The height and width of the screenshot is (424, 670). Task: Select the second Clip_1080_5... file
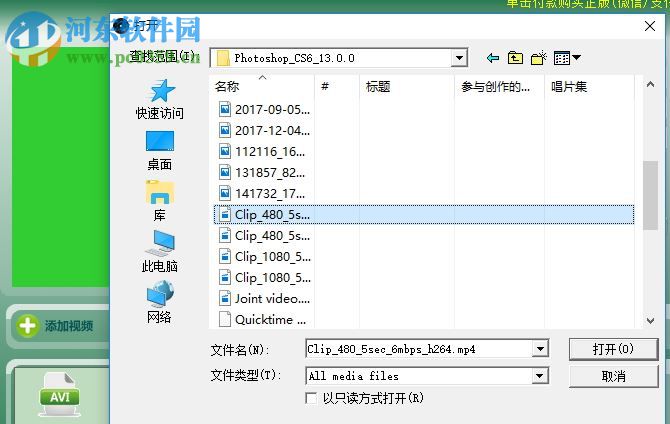tap(264, 277)
